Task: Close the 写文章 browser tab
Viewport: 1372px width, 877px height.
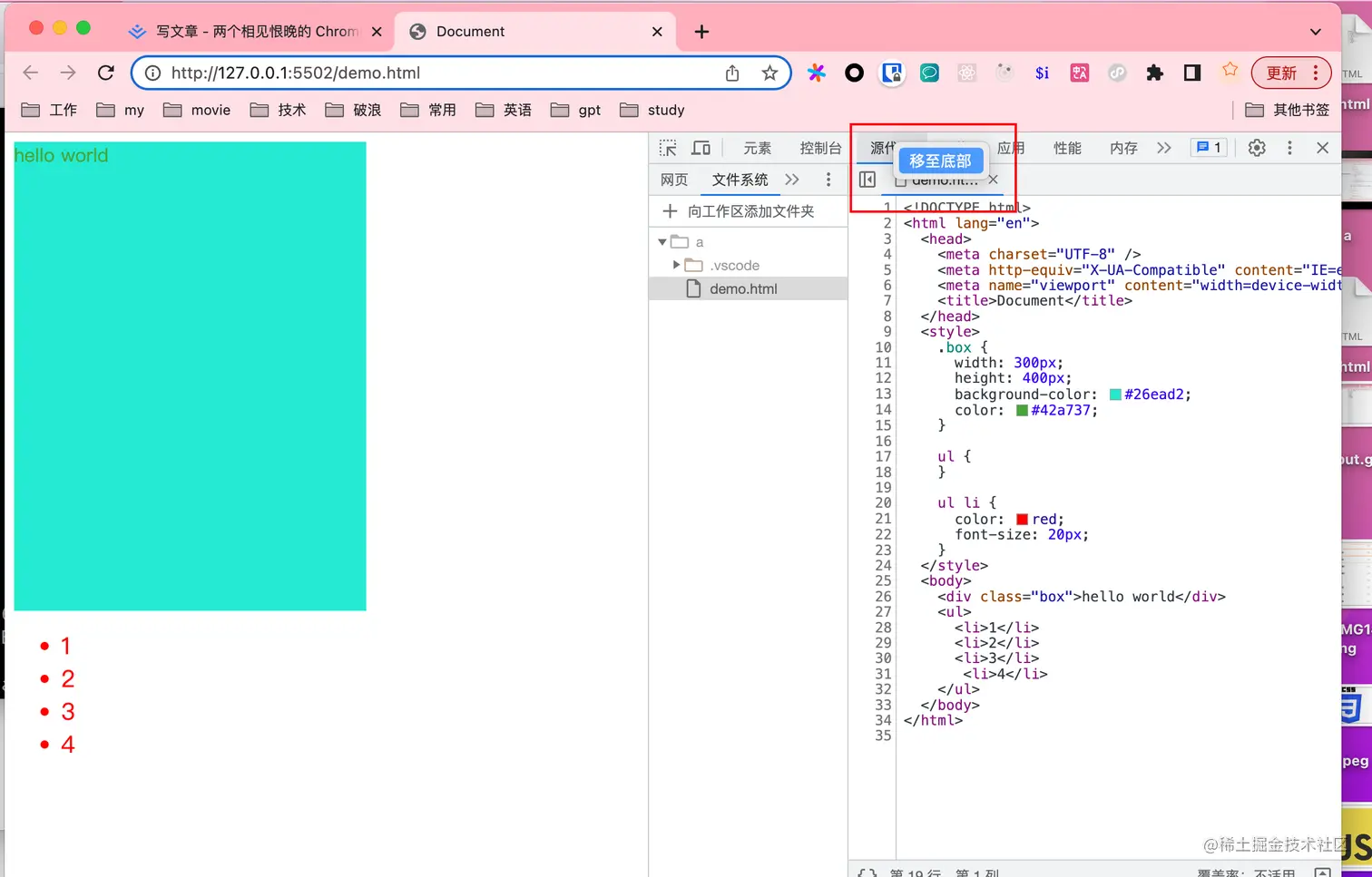Action: tap(377, 32)
